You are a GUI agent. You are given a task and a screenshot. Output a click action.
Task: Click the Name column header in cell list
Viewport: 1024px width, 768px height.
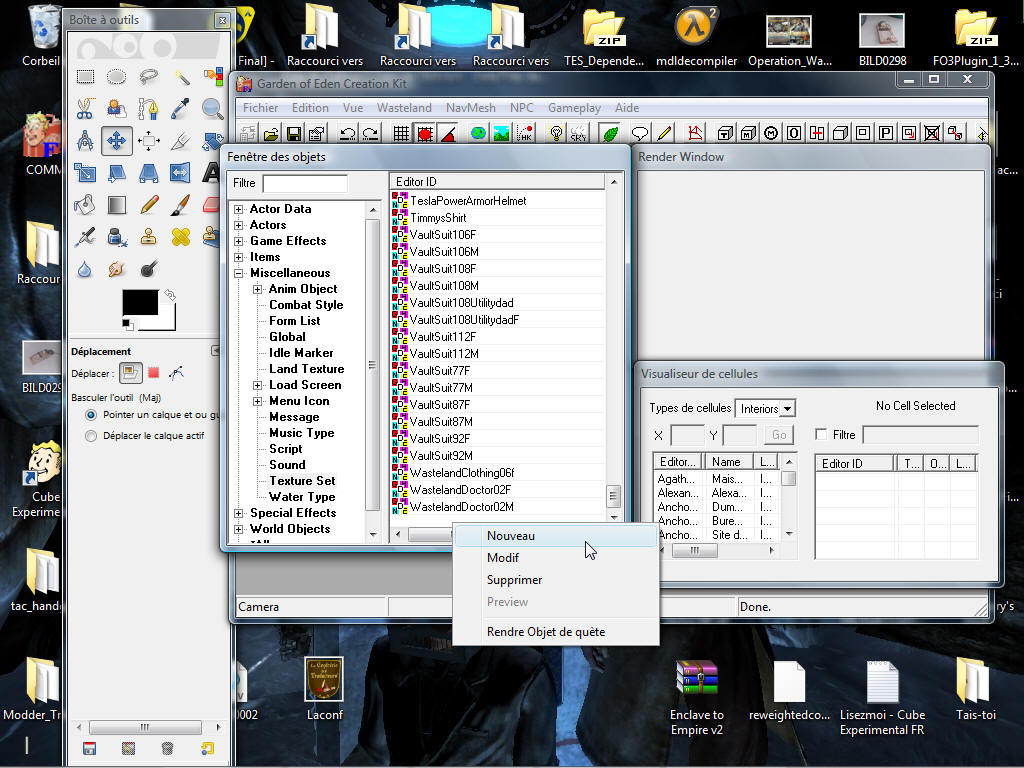point(729,462)
